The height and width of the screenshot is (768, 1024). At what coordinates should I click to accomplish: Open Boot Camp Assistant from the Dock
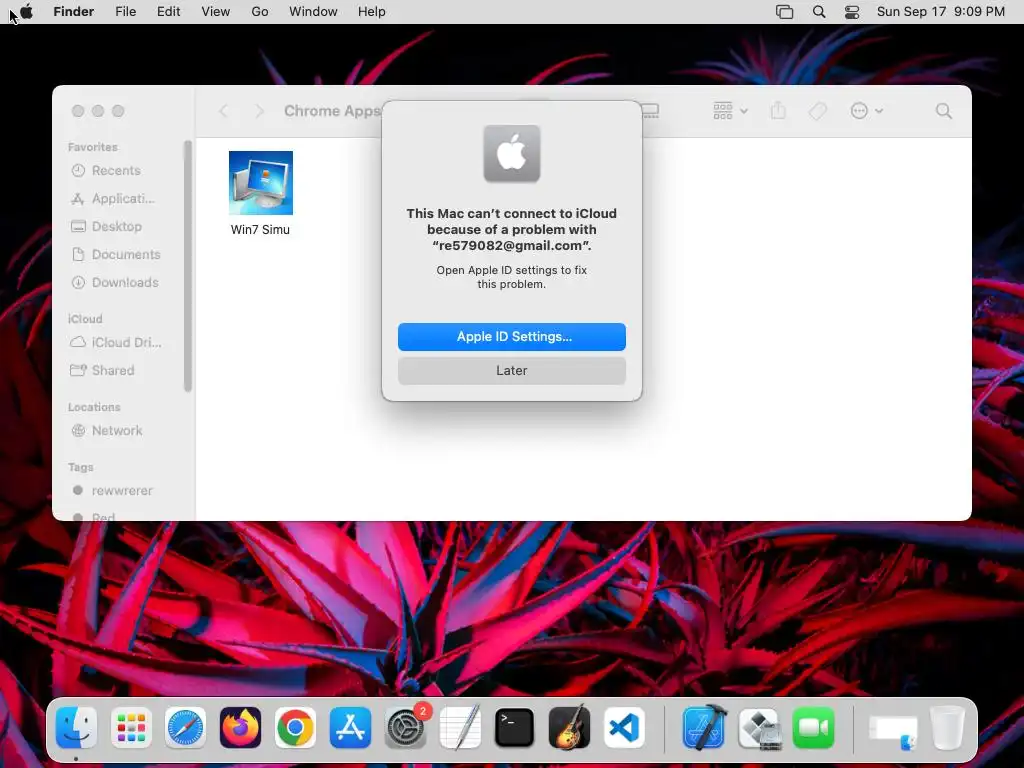click(759, 728)
